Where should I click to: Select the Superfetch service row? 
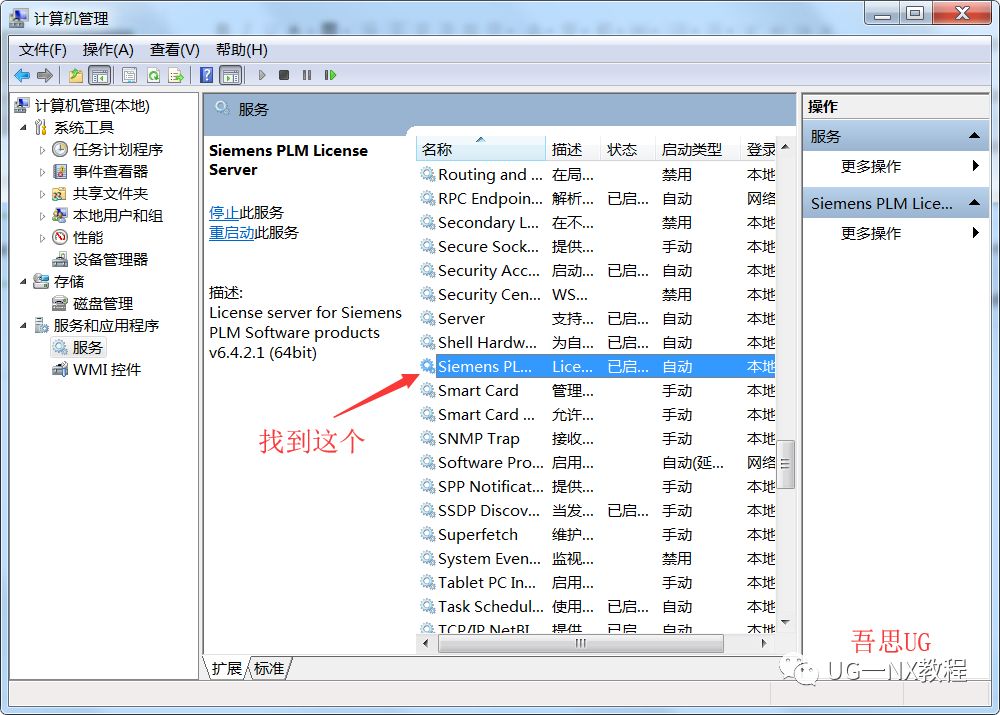[596, 534]
